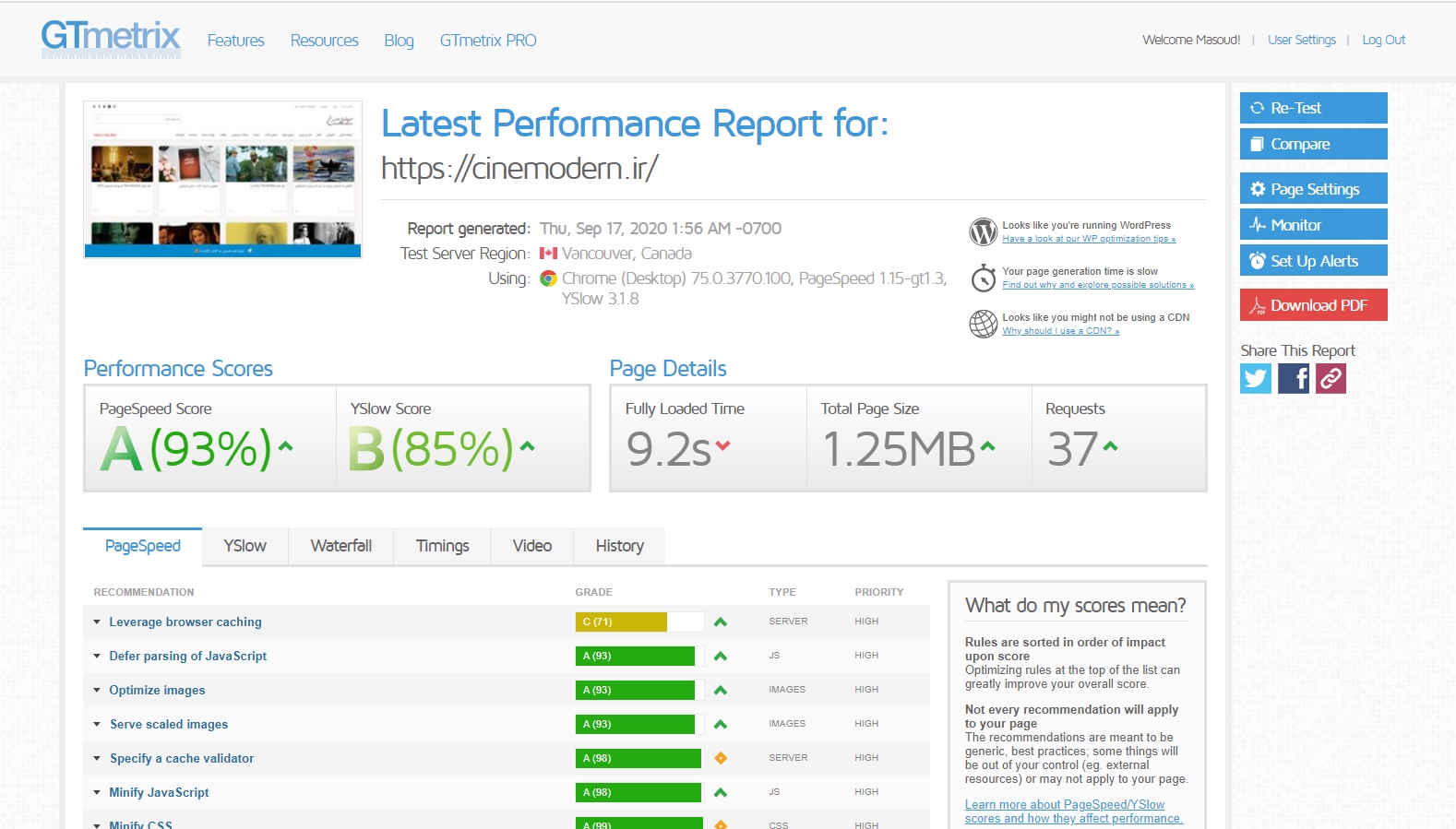Open Page Settings

[1314, 189]
